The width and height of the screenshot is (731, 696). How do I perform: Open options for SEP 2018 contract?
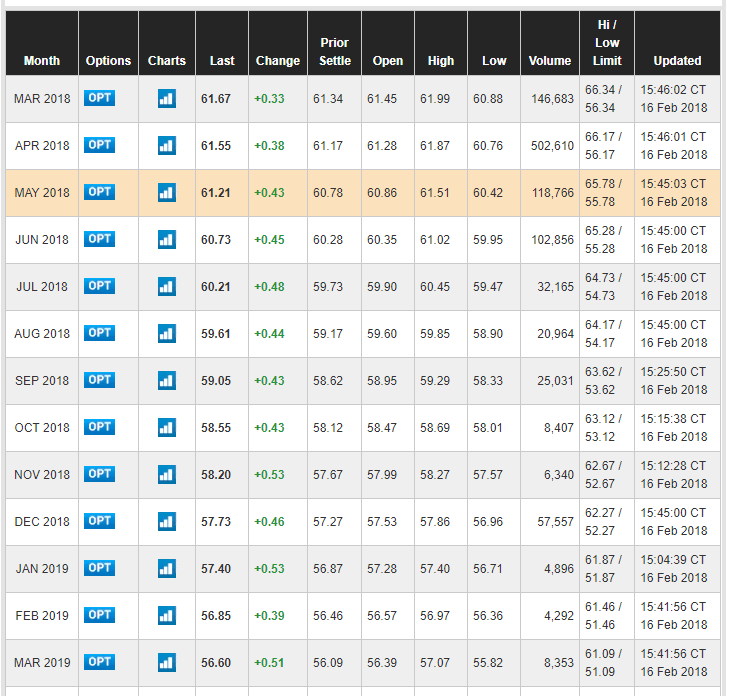tap(100, 380)
